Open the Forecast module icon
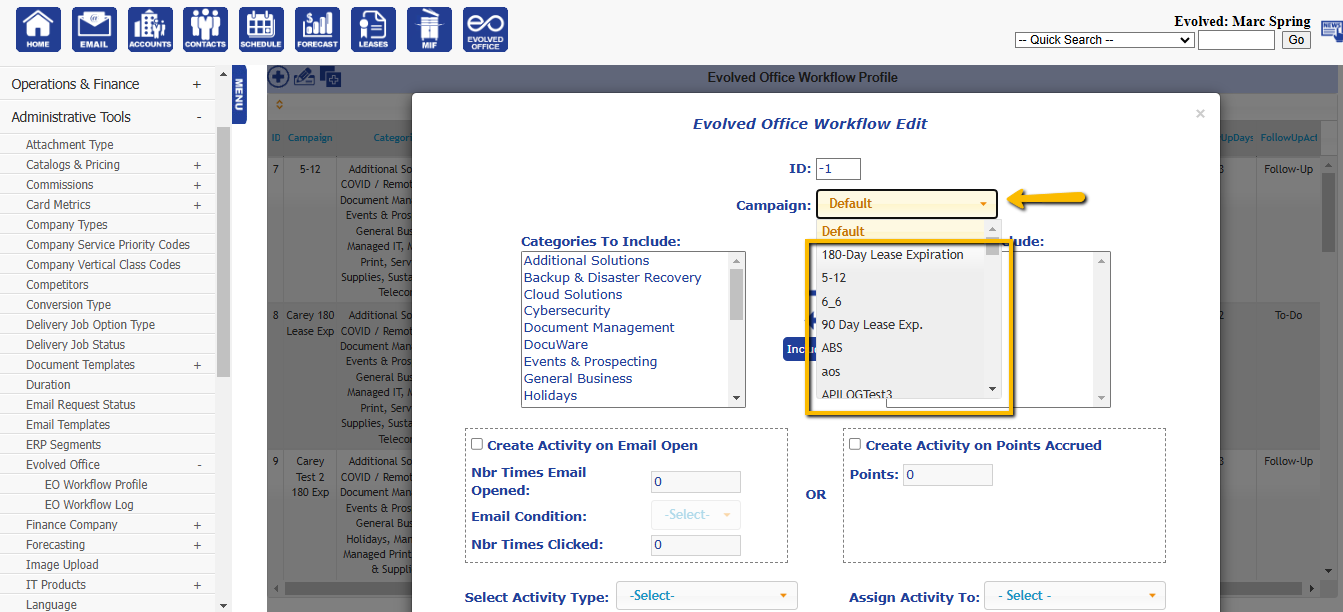 point(317,29)
